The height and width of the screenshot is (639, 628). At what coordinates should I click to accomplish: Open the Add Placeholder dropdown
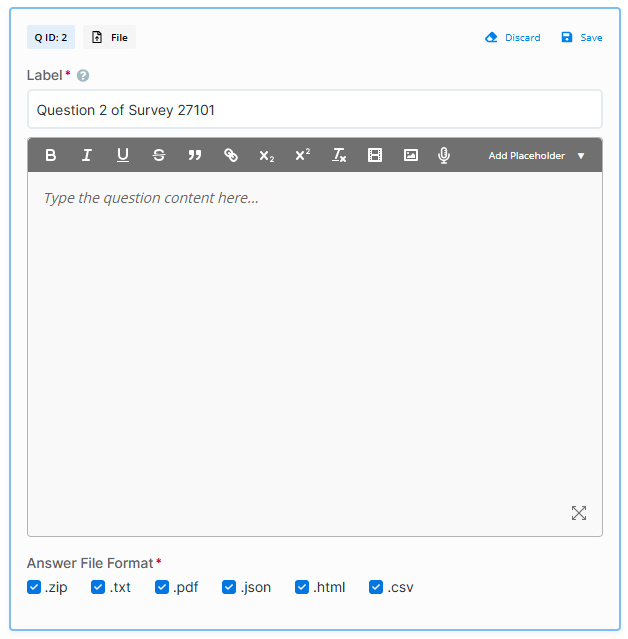pos(536,155)
